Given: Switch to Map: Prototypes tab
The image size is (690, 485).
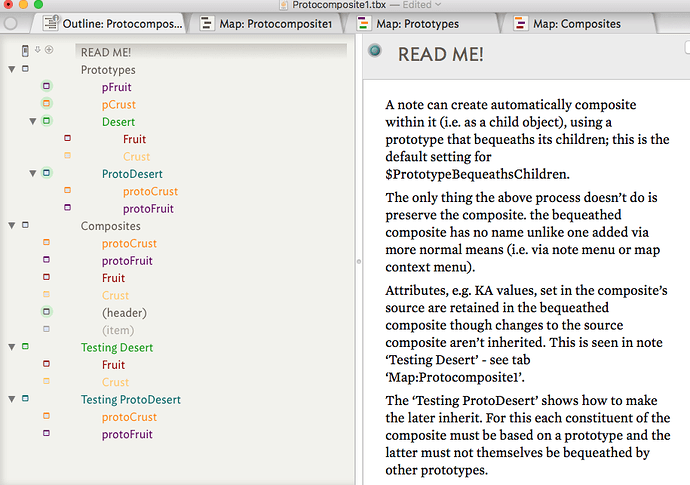Looking at the screenshot, I should pos(422,23).
